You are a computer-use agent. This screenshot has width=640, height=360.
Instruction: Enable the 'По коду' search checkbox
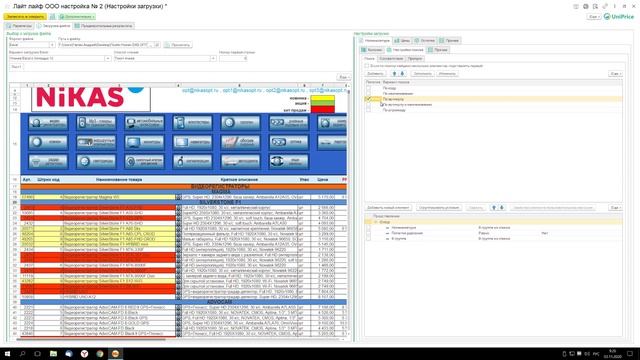[x=369, y=88]
